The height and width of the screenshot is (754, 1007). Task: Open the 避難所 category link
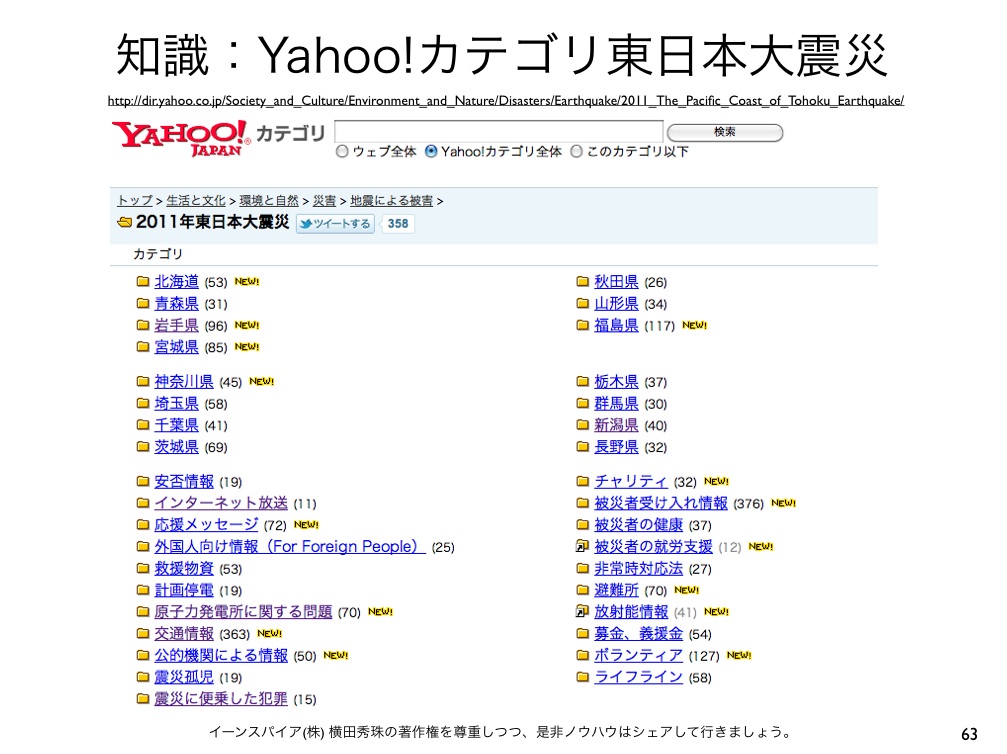(x=617, y=590)
